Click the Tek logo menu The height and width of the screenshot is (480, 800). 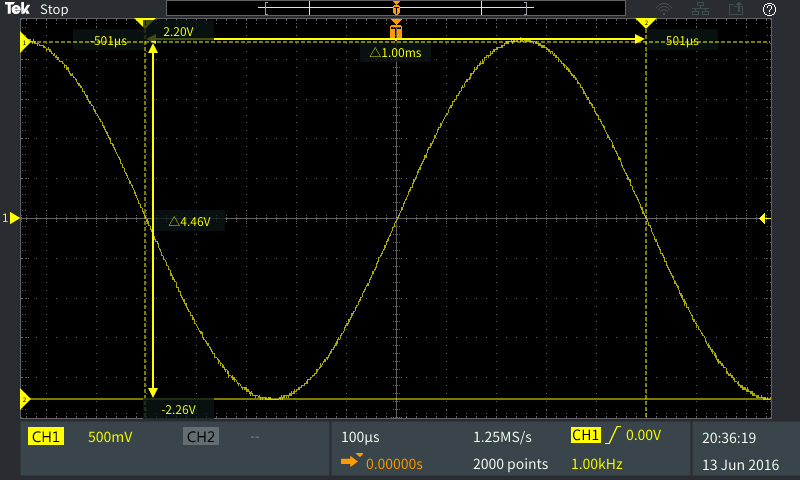19,9
